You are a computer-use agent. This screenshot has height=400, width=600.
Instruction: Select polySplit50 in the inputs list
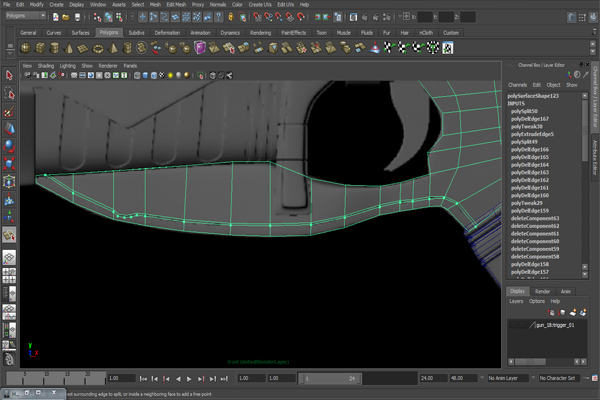(524, 111)
